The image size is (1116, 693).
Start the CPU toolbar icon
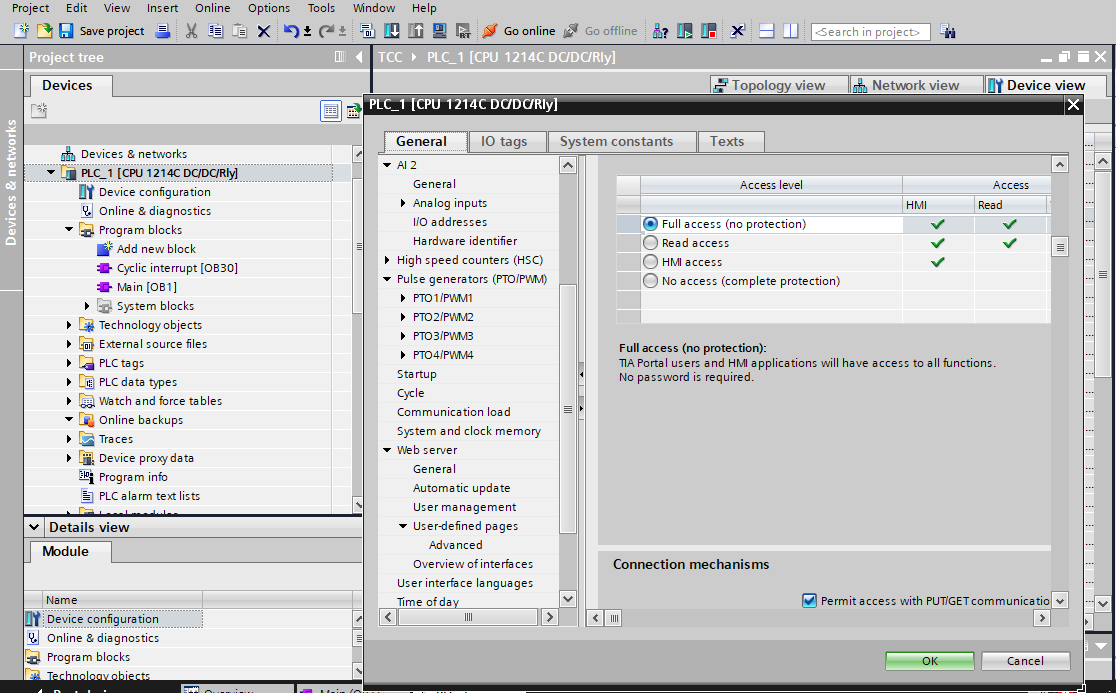click(685, 31)
